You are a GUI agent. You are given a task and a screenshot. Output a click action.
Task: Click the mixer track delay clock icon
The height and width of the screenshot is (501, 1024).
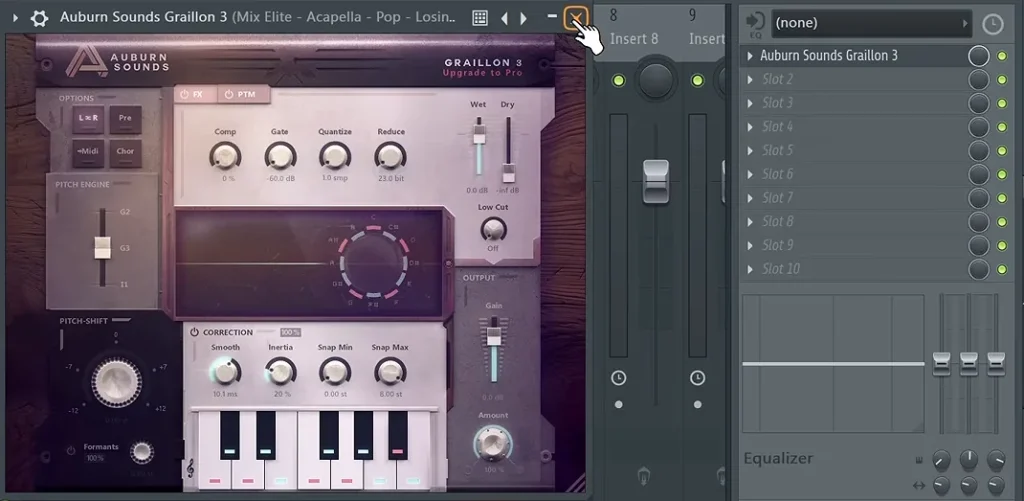(x=993, y=24)
